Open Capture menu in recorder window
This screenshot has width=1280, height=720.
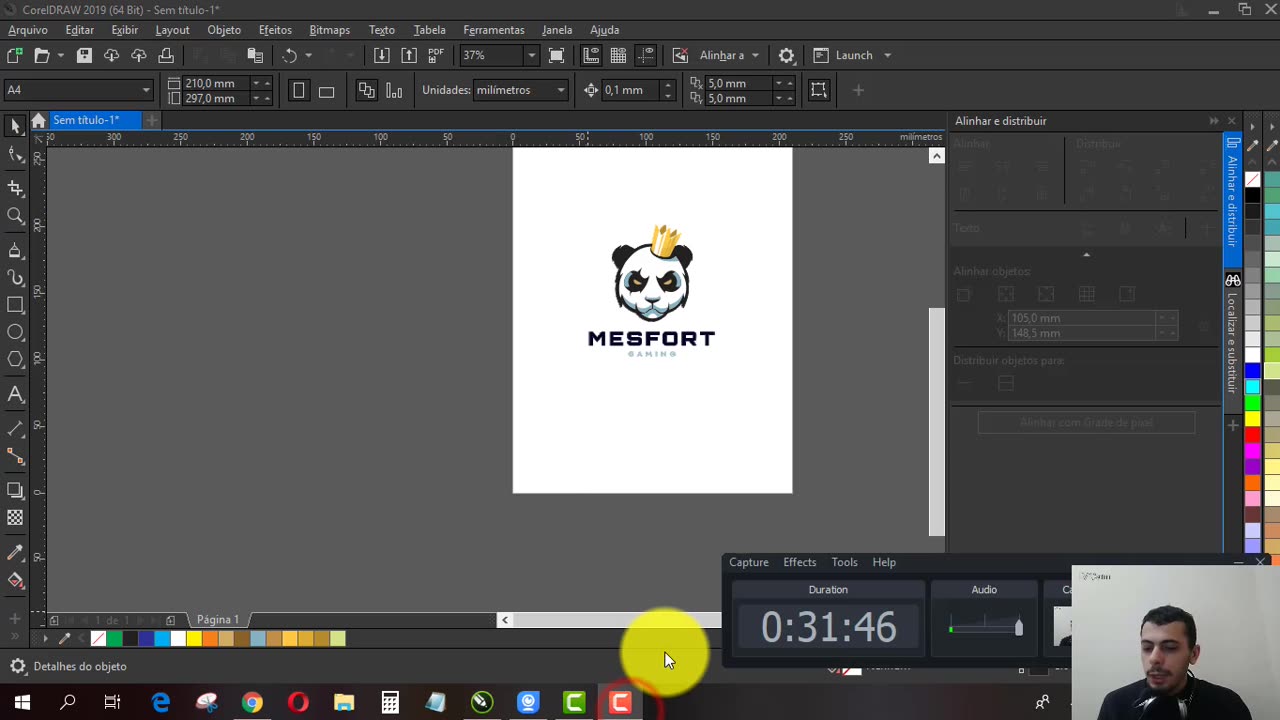click(x=748, y=562)
